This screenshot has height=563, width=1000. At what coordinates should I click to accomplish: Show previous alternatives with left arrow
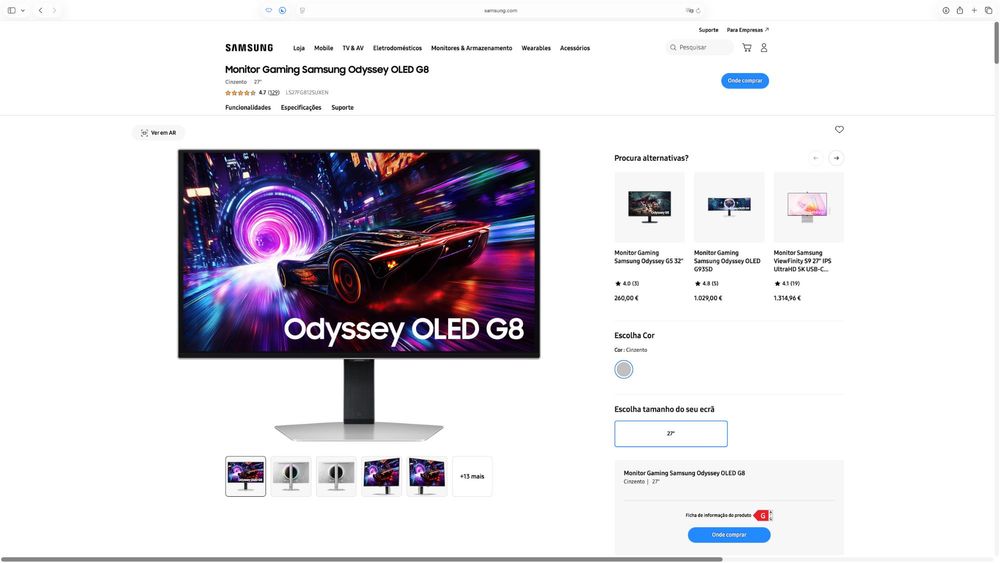(816, 158)
